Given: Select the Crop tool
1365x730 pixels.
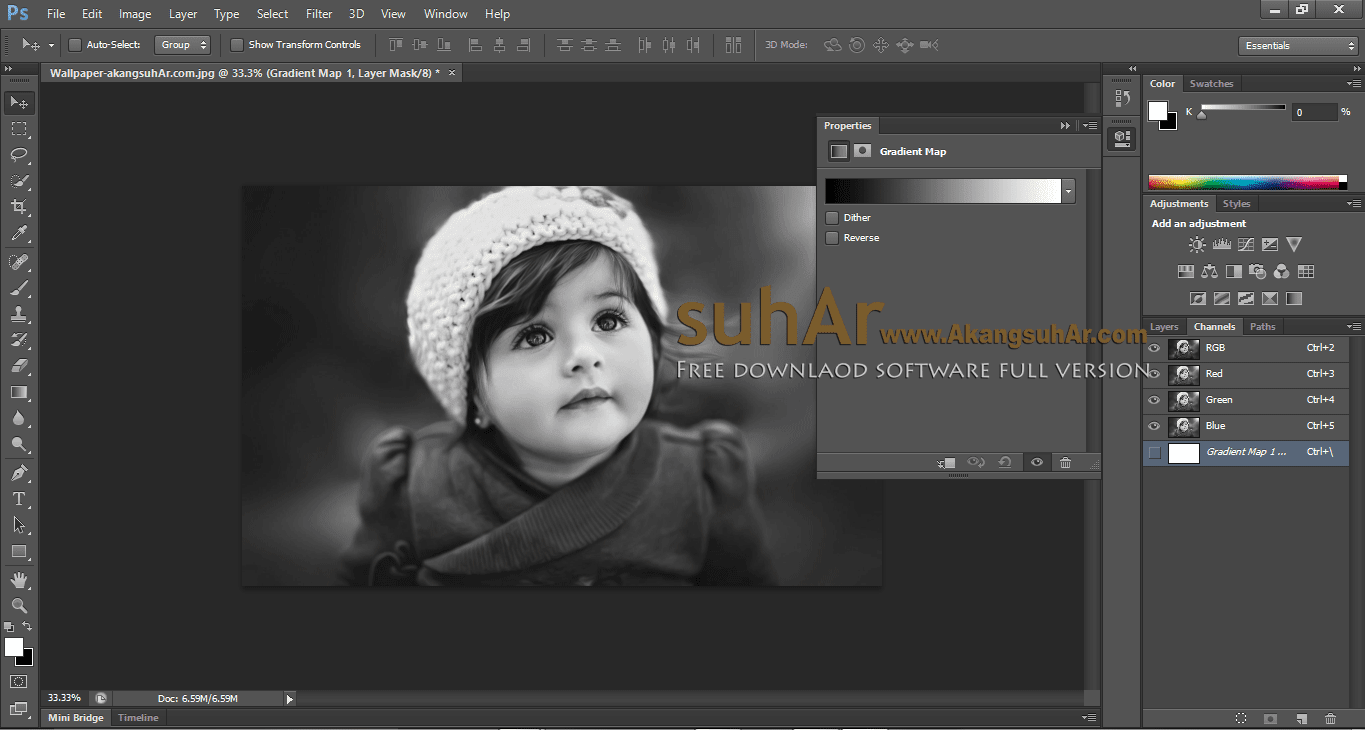Looking at the screenshot, I should tap(19, 207).
